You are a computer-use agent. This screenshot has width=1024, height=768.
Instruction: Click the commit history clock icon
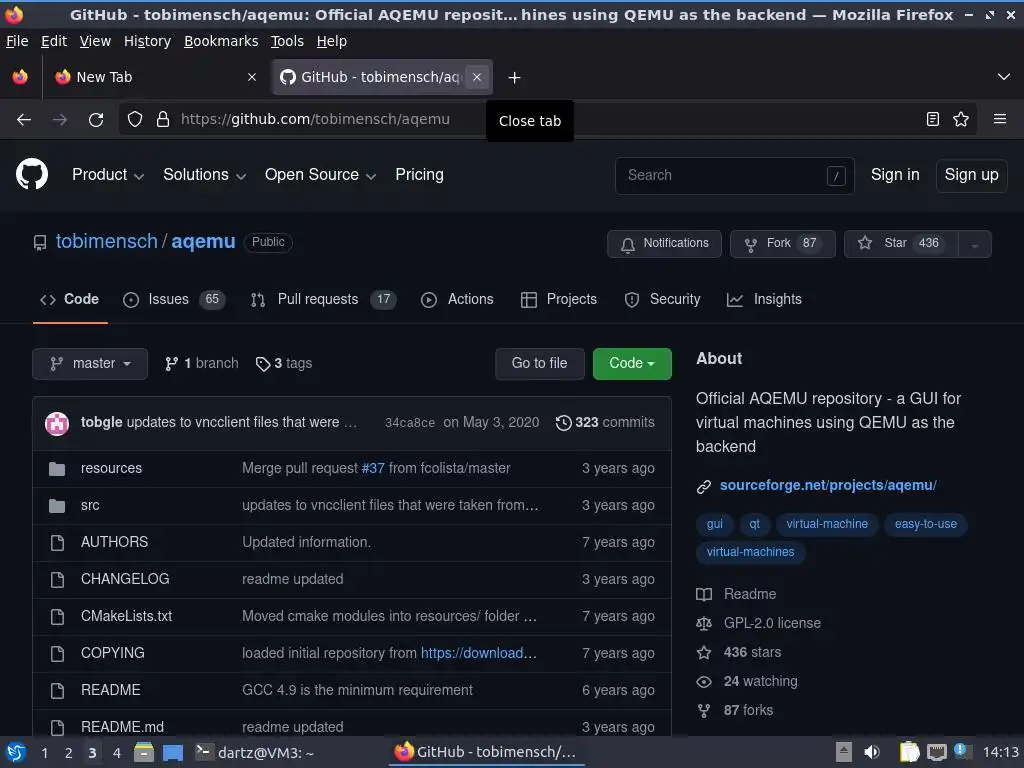pos(564,423)
